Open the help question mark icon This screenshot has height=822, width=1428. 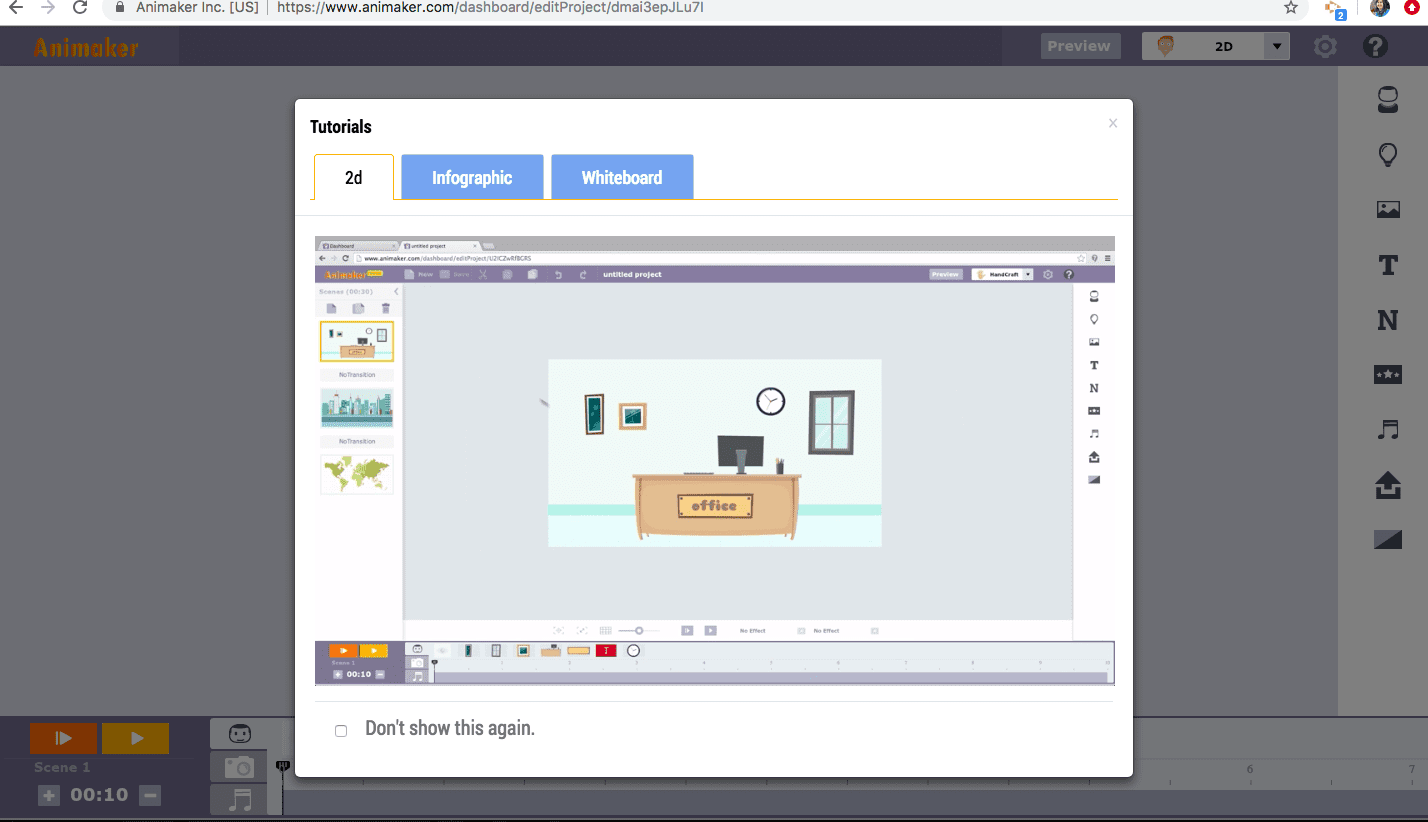pos(1375,46)
